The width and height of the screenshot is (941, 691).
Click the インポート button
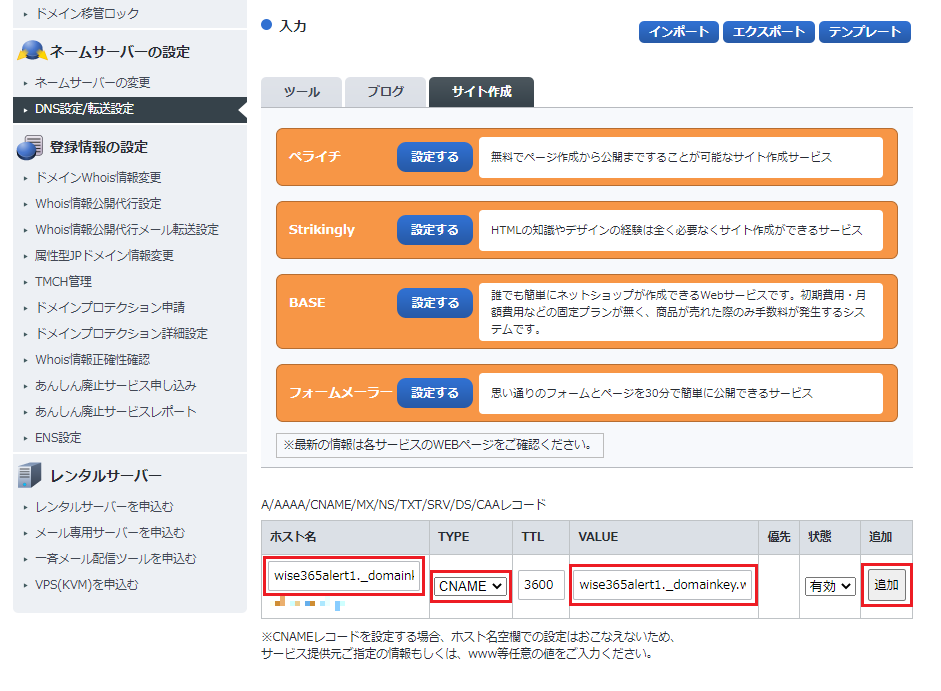(x=679, y=32)
